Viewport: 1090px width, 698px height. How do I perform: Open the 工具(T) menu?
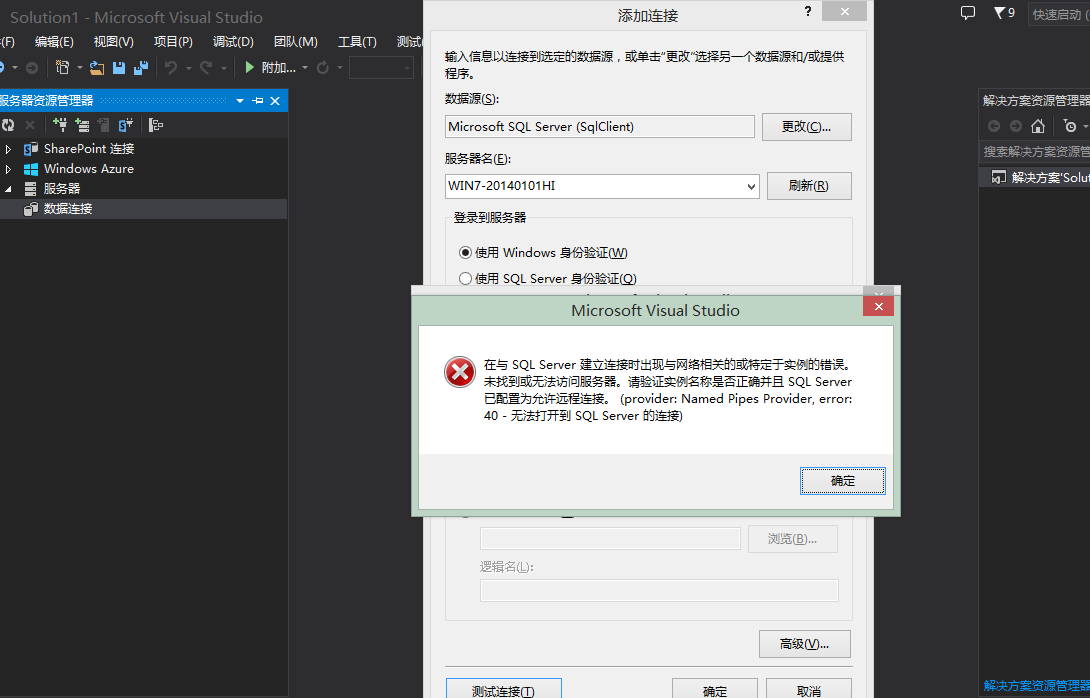(357, 42)
